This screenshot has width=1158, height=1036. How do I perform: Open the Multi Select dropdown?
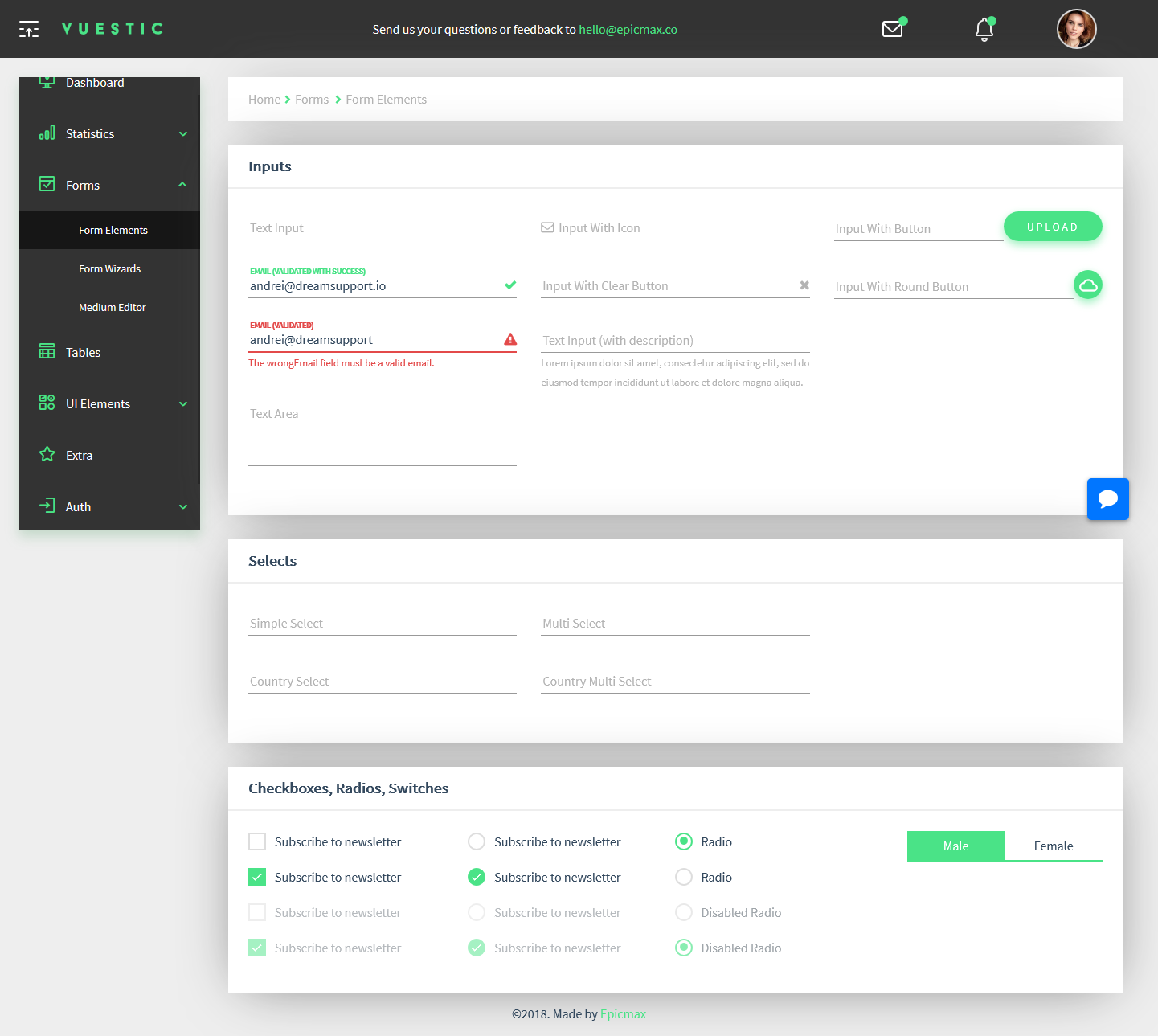click(x=675, y=624)
